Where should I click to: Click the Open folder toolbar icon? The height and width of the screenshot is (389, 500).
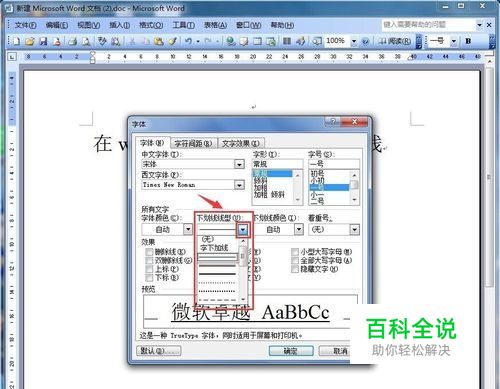coord(30,41)
